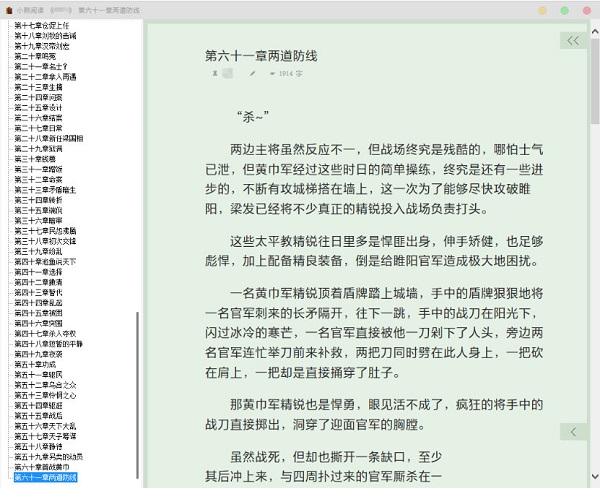Click the reading pane vertical scrollbar thumb
Image resolution: width=600 pixels, height=488 pixels.
coord(595,81)
